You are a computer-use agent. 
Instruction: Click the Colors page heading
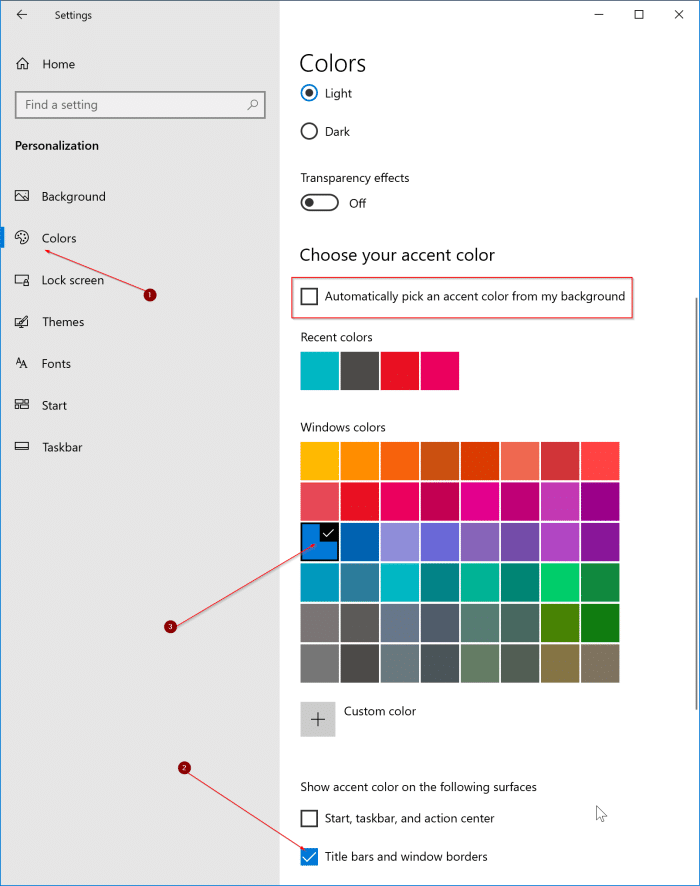(333, 63)
